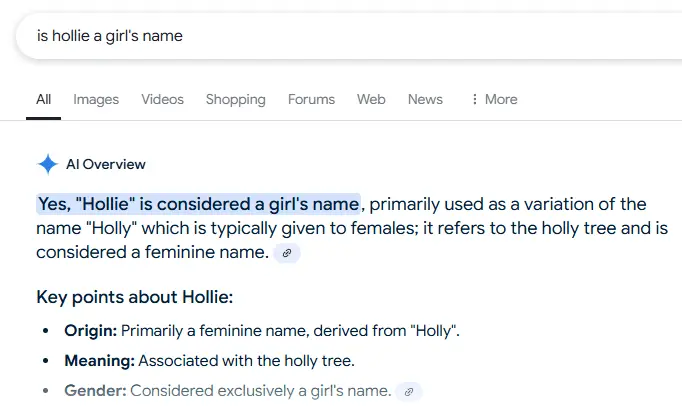
Task: Switch to the Images tab
Action: [x=96, y=99]
